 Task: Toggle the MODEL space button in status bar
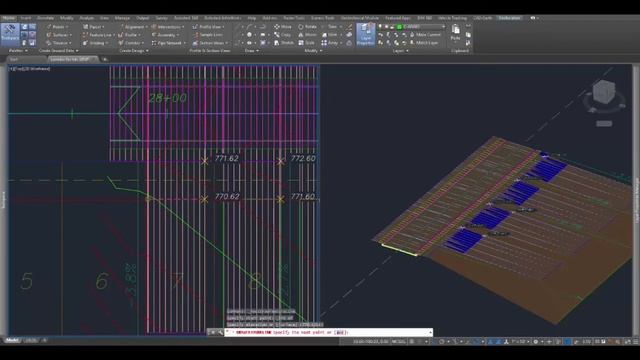click(x=398, y=341)
